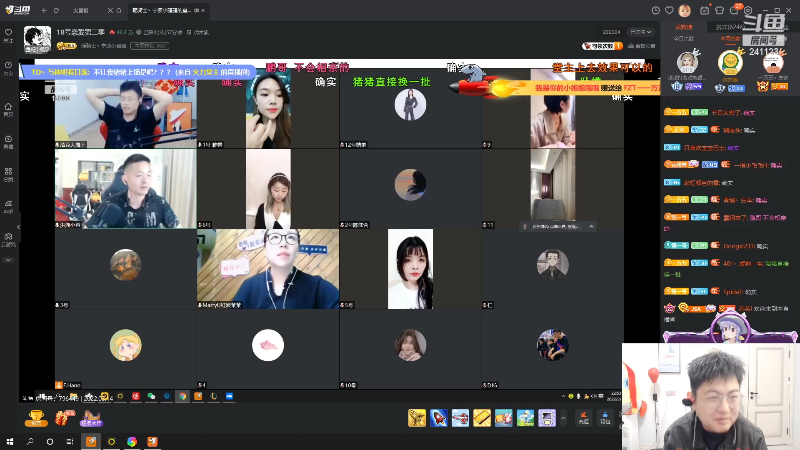
Task: Open the room announcement link
Action: pyautogui.click(x=642, y=46)
